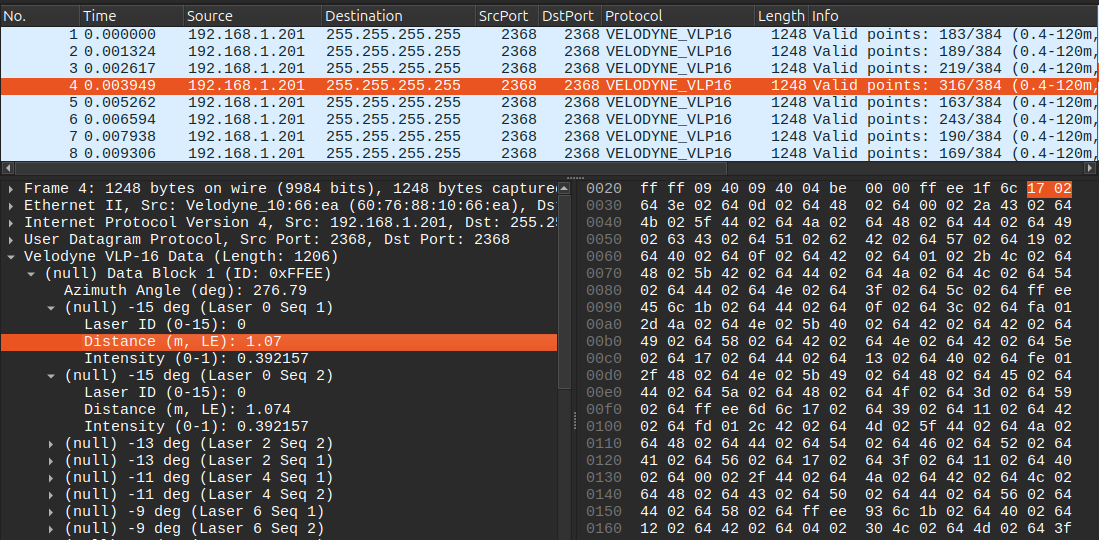Expand -11 deg (Laser 4 Seq 1) node
The height and width of the screenshot is (540, 1099).
pos(51,478)
